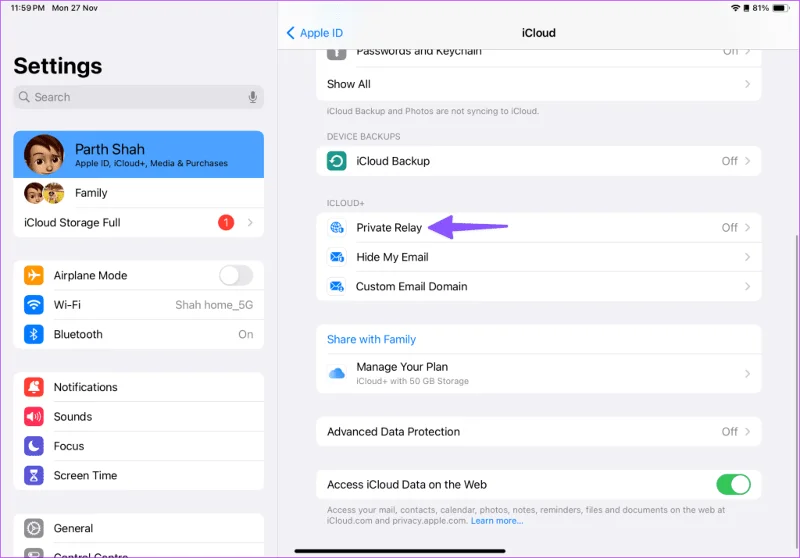This screenshot has height=558, width=800.
Task: Open Advanced Data Protection setting
Action: pyautogui.click(x=539, y=432)
